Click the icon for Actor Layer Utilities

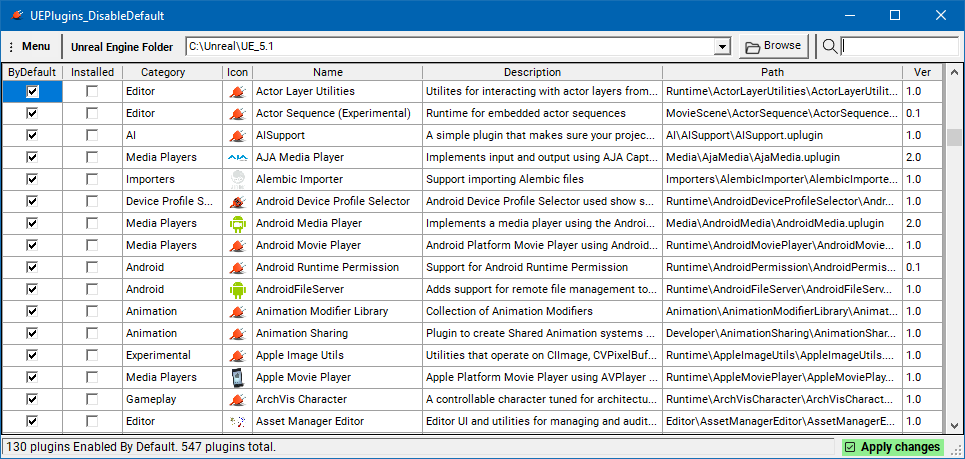tap(238, 92)
